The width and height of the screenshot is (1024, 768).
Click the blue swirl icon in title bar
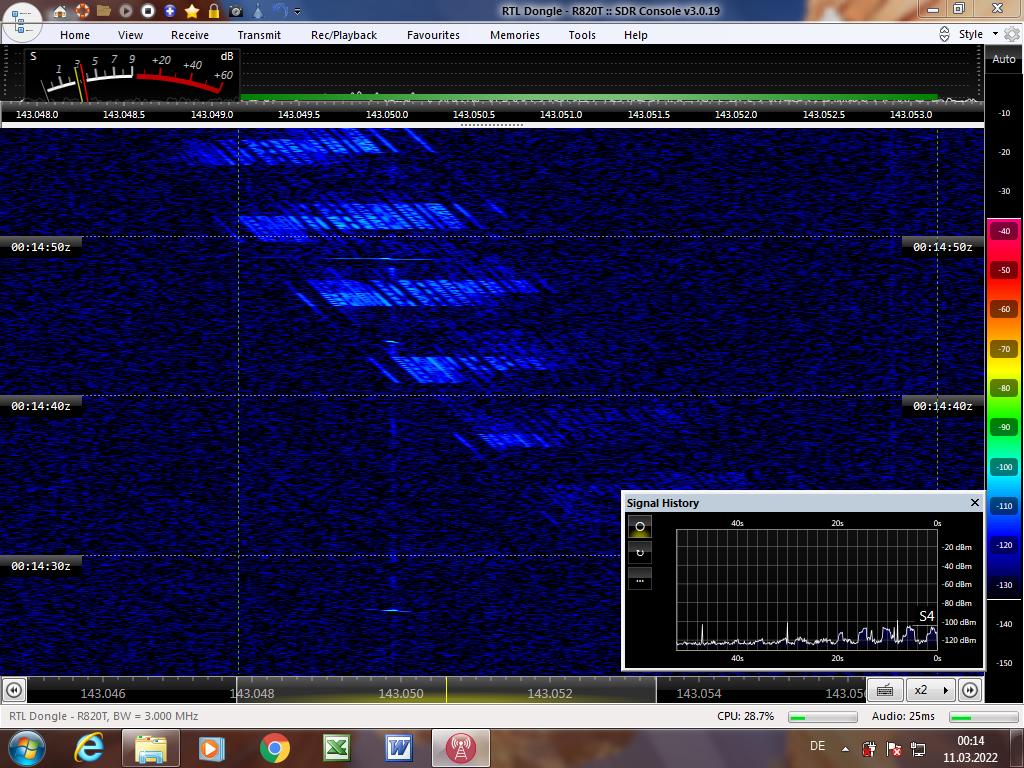[x=280, y=11]
